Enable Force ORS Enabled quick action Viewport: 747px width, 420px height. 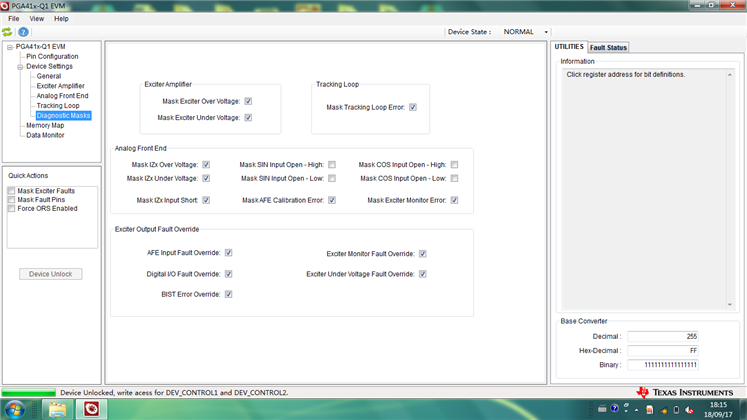(11, 209)
